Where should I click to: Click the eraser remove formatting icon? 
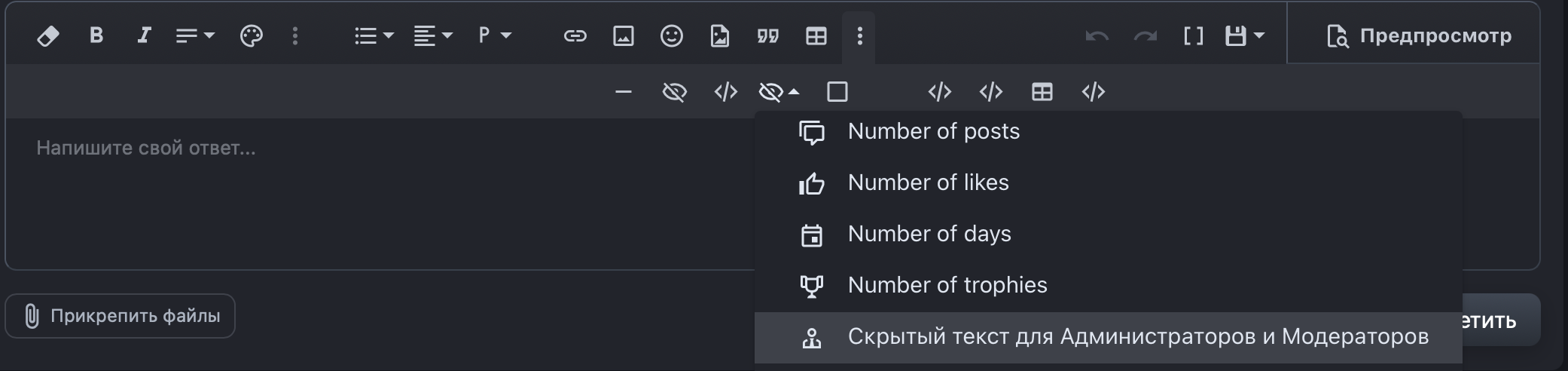(48, 36)
